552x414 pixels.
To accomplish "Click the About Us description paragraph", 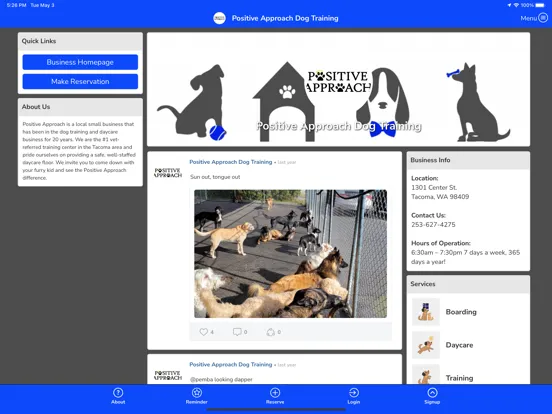I will (79, 151).
